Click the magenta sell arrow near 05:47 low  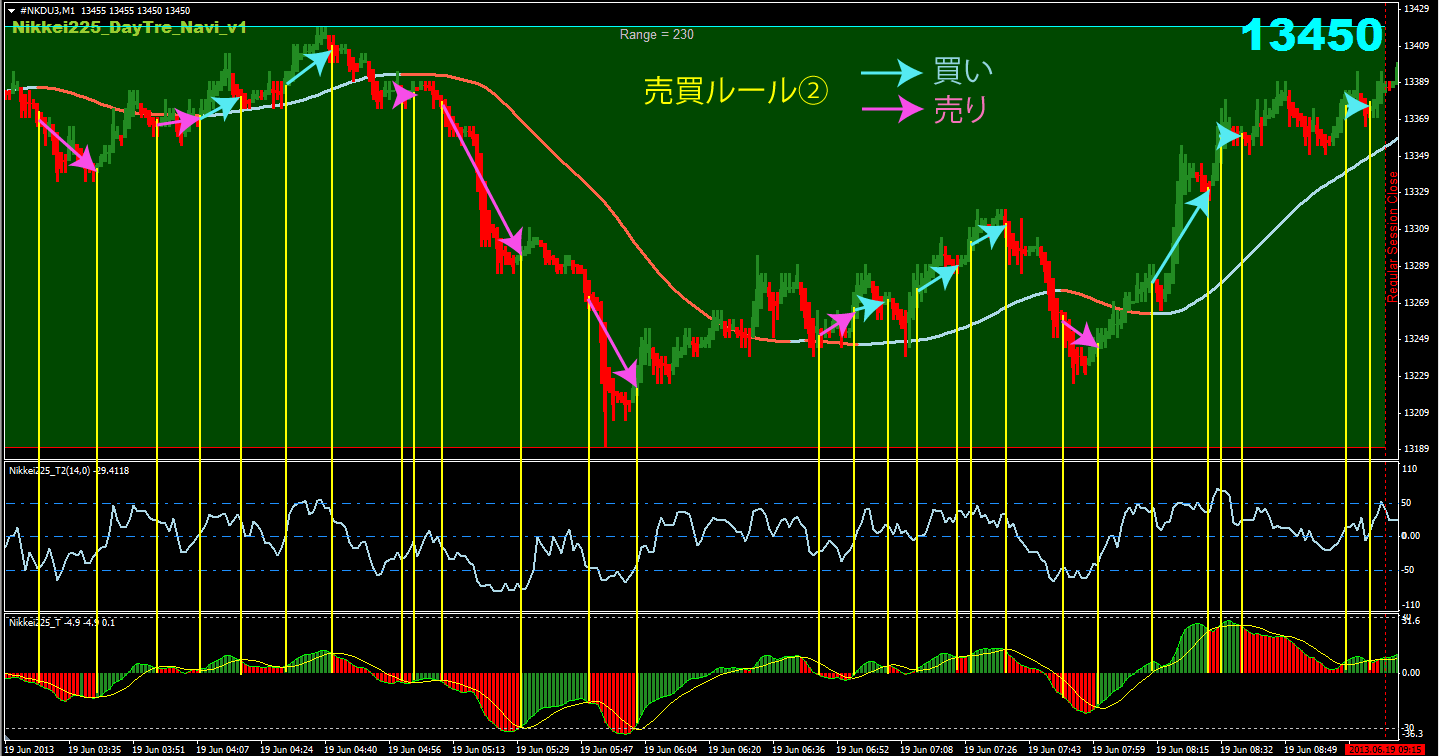point(612,340)
